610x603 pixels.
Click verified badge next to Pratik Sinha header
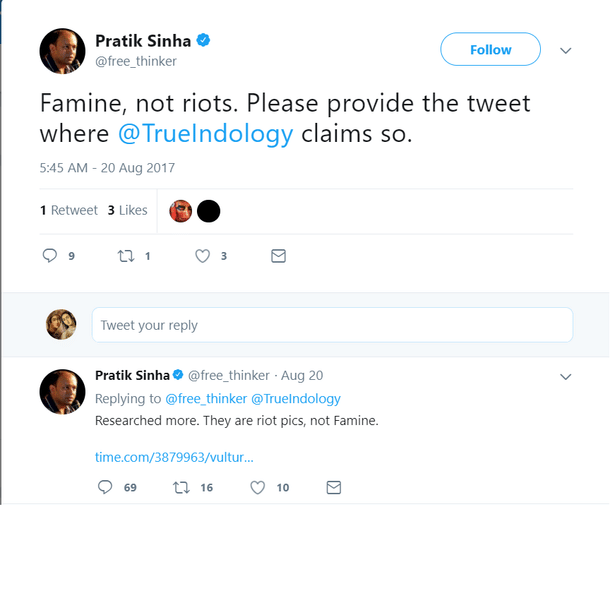pos(203,41)
